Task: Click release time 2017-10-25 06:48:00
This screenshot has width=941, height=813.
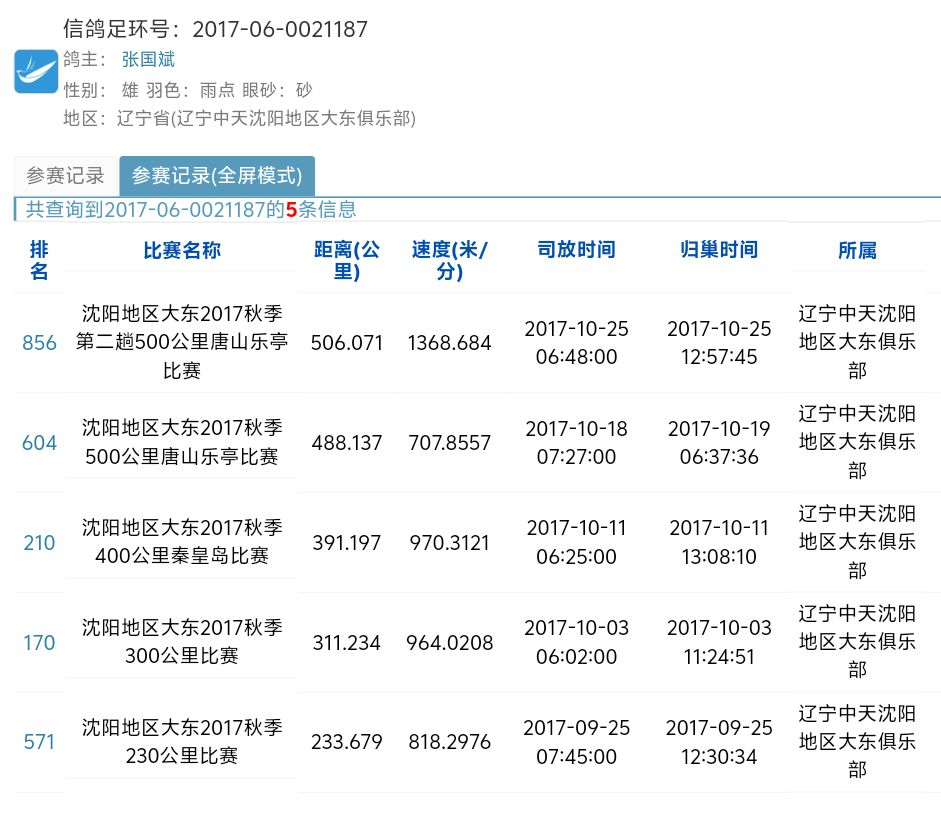Action: coord(576,343)
